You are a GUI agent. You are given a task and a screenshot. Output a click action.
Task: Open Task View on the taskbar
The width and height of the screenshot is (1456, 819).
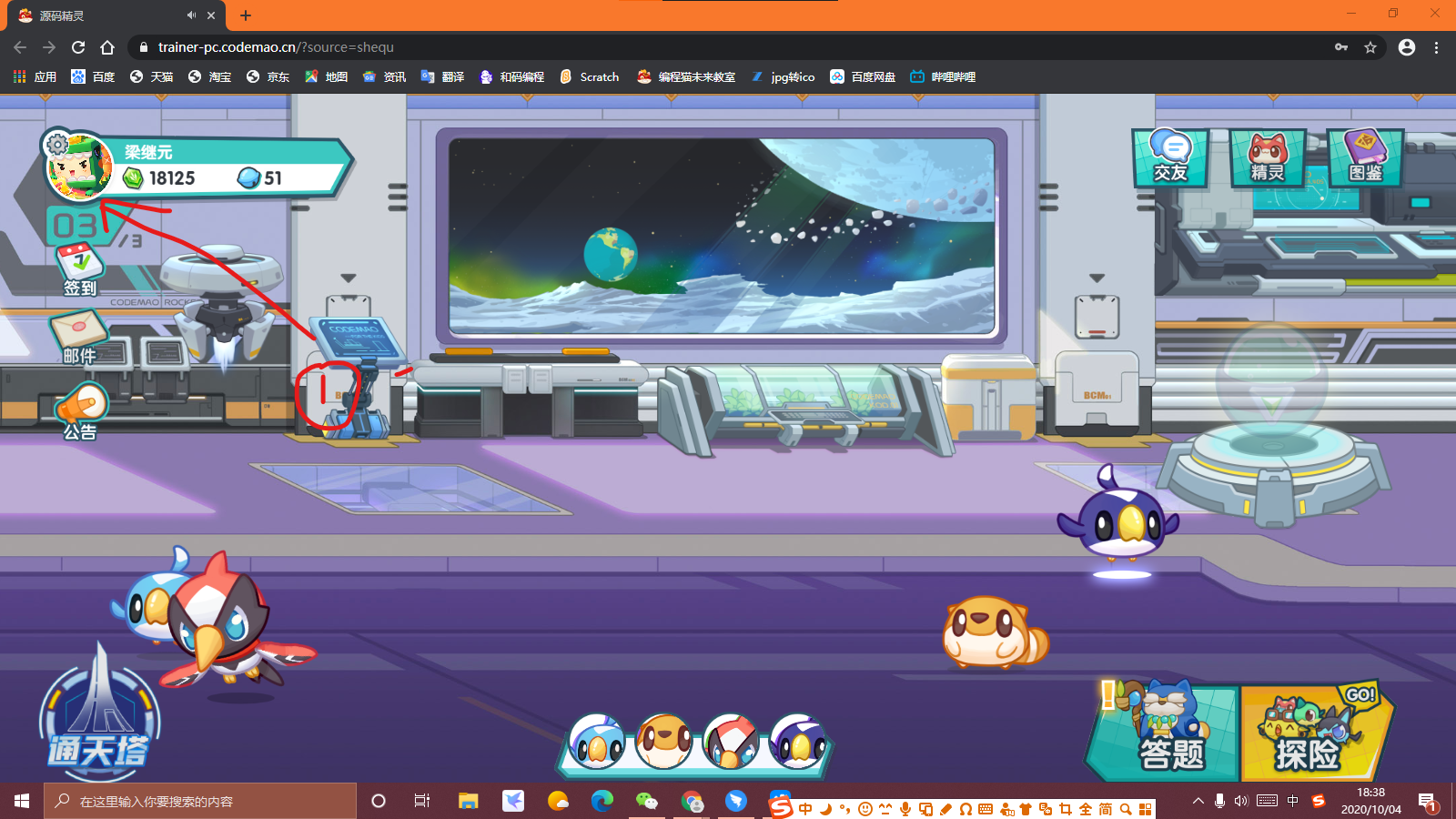tap(422, 801)
